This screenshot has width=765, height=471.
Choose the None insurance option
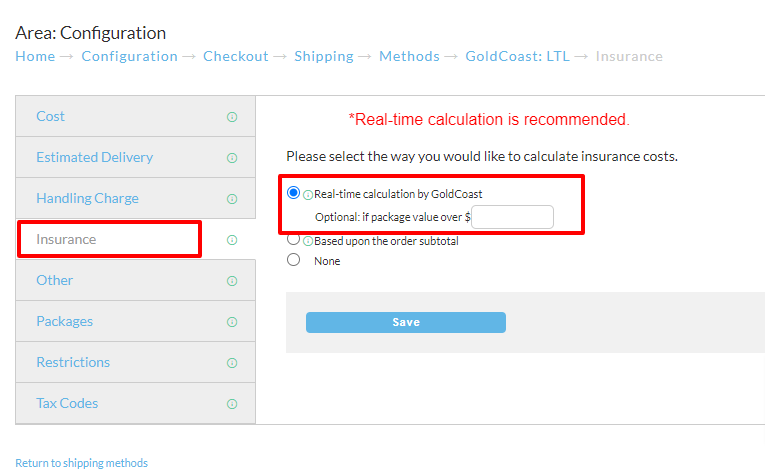293,260
